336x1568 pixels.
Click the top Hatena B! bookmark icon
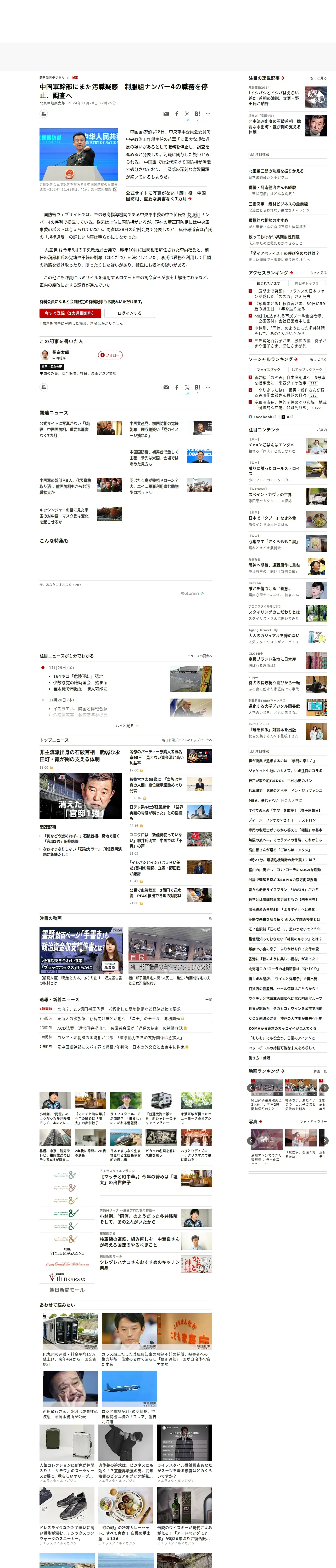coord(198,114)
